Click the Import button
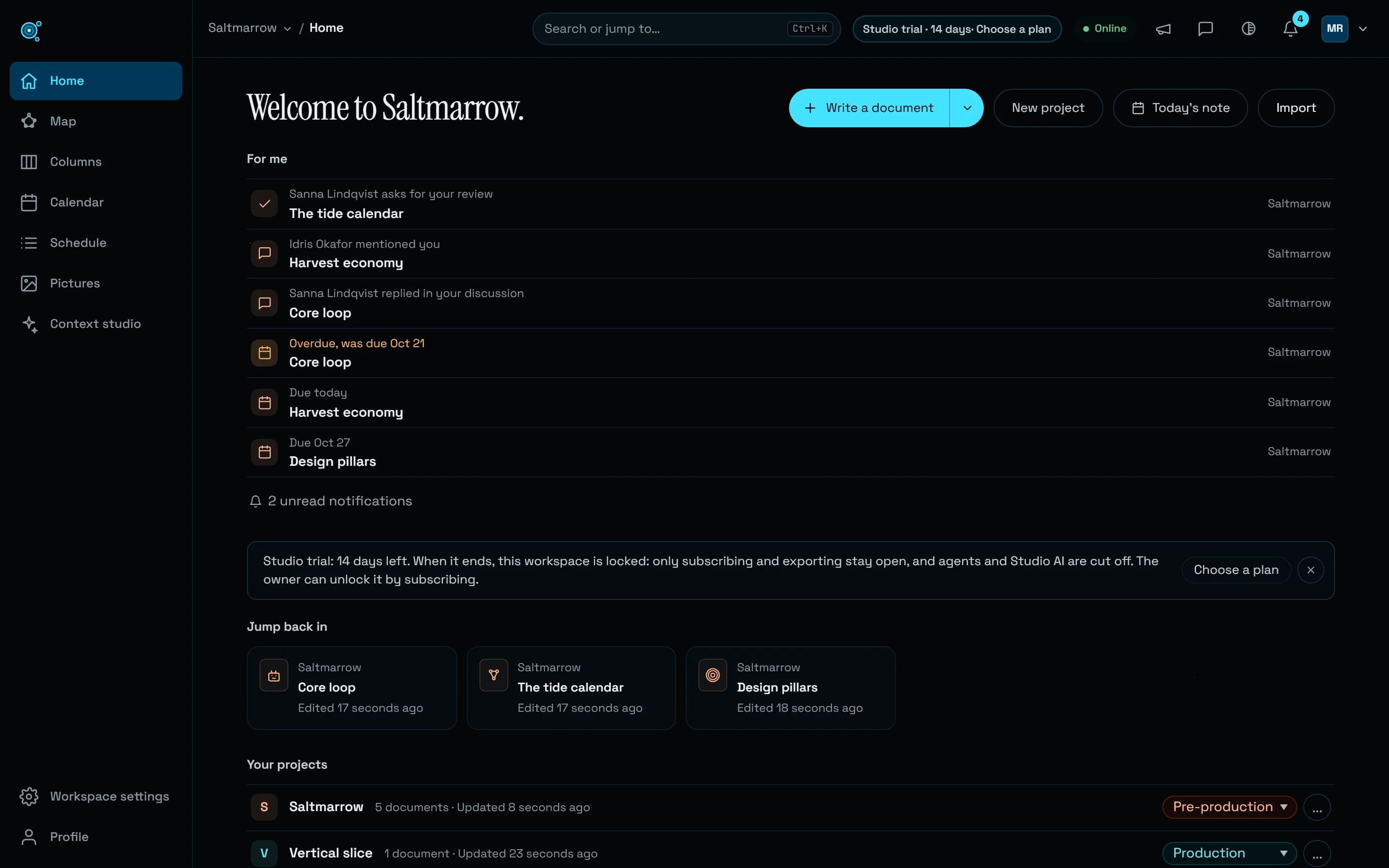Screen dimensions: 1389x868 1296,108
